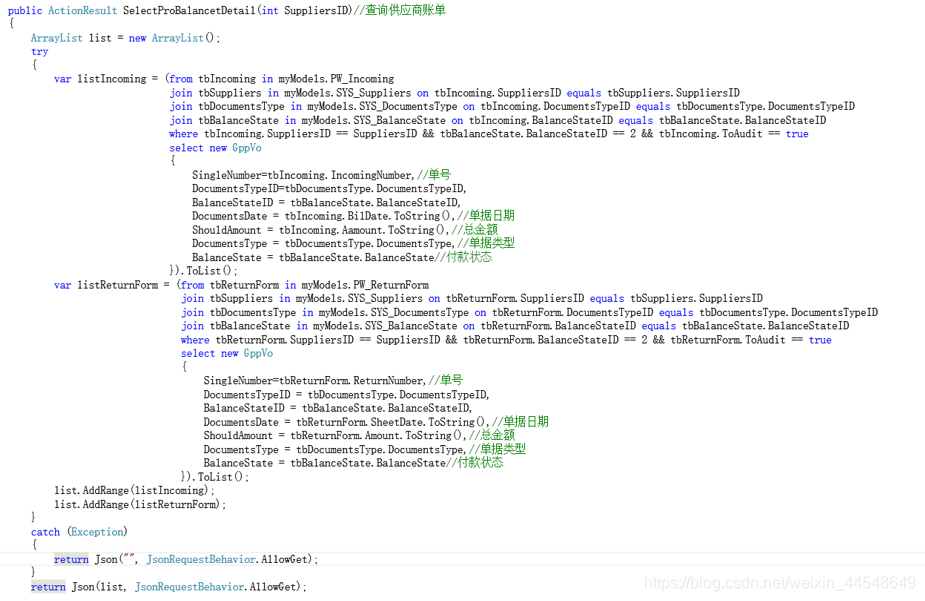Click 'SingleNumber=tbIncoming.IncomingNumber' assignment
Screen dimensions: 925x601
(302, 175)
